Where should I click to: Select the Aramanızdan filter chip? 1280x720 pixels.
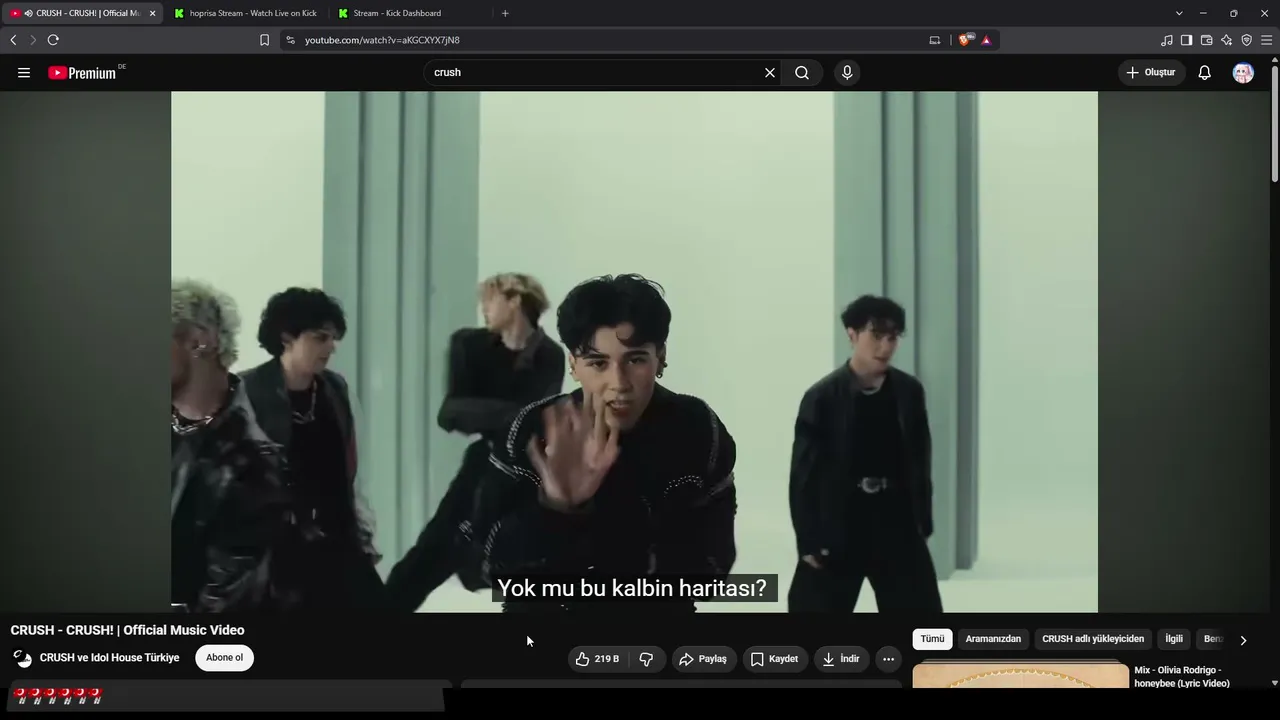point(993,639)
